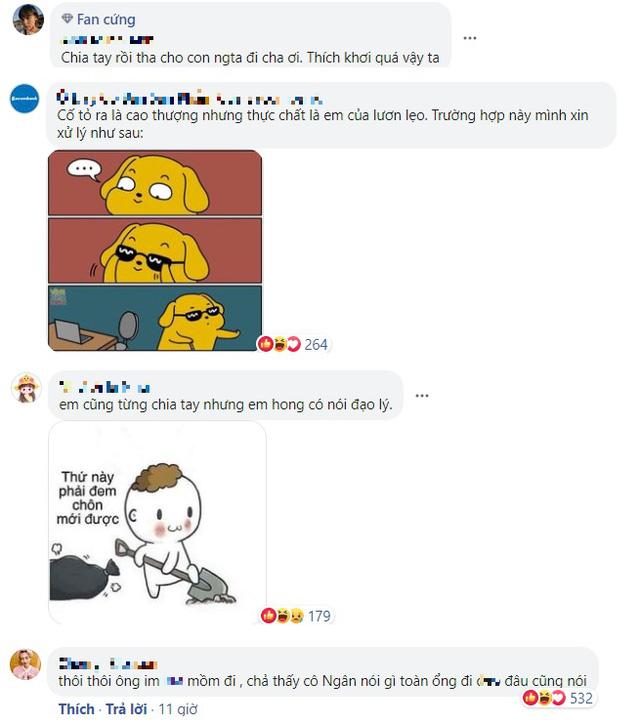Open the yellow dog comic image
The image size is (640, 724).
tap(155, 250)
